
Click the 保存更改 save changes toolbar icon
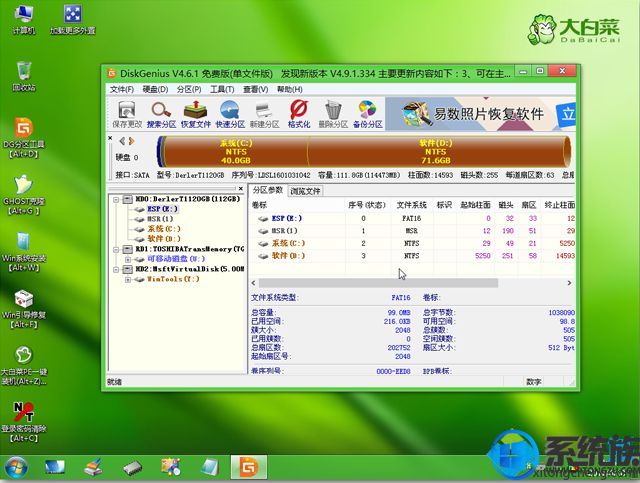127,114
